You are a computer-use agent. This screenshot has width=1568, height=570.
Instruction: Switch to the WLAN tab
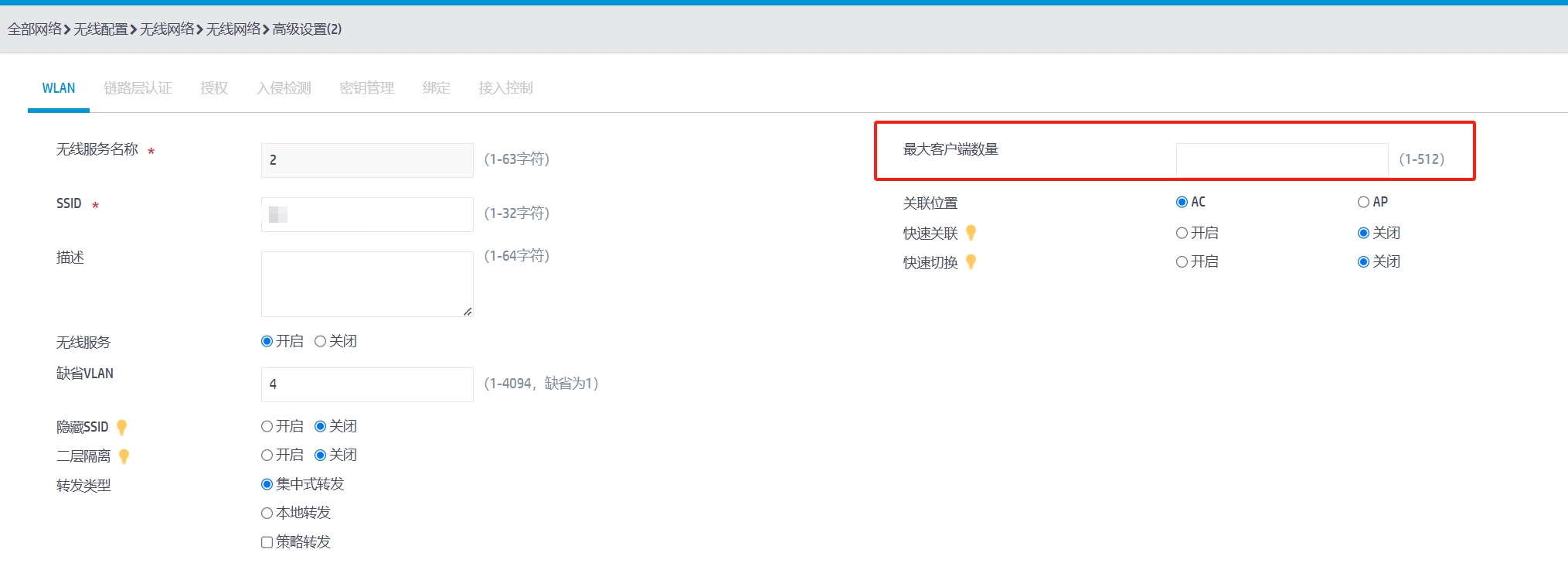(59, 88)
